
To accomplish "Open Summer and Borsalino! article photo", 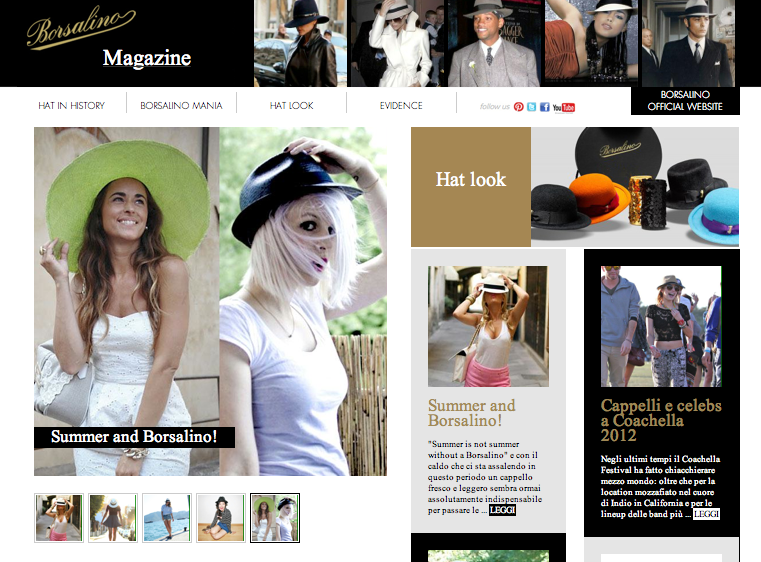I will [488, 326].
